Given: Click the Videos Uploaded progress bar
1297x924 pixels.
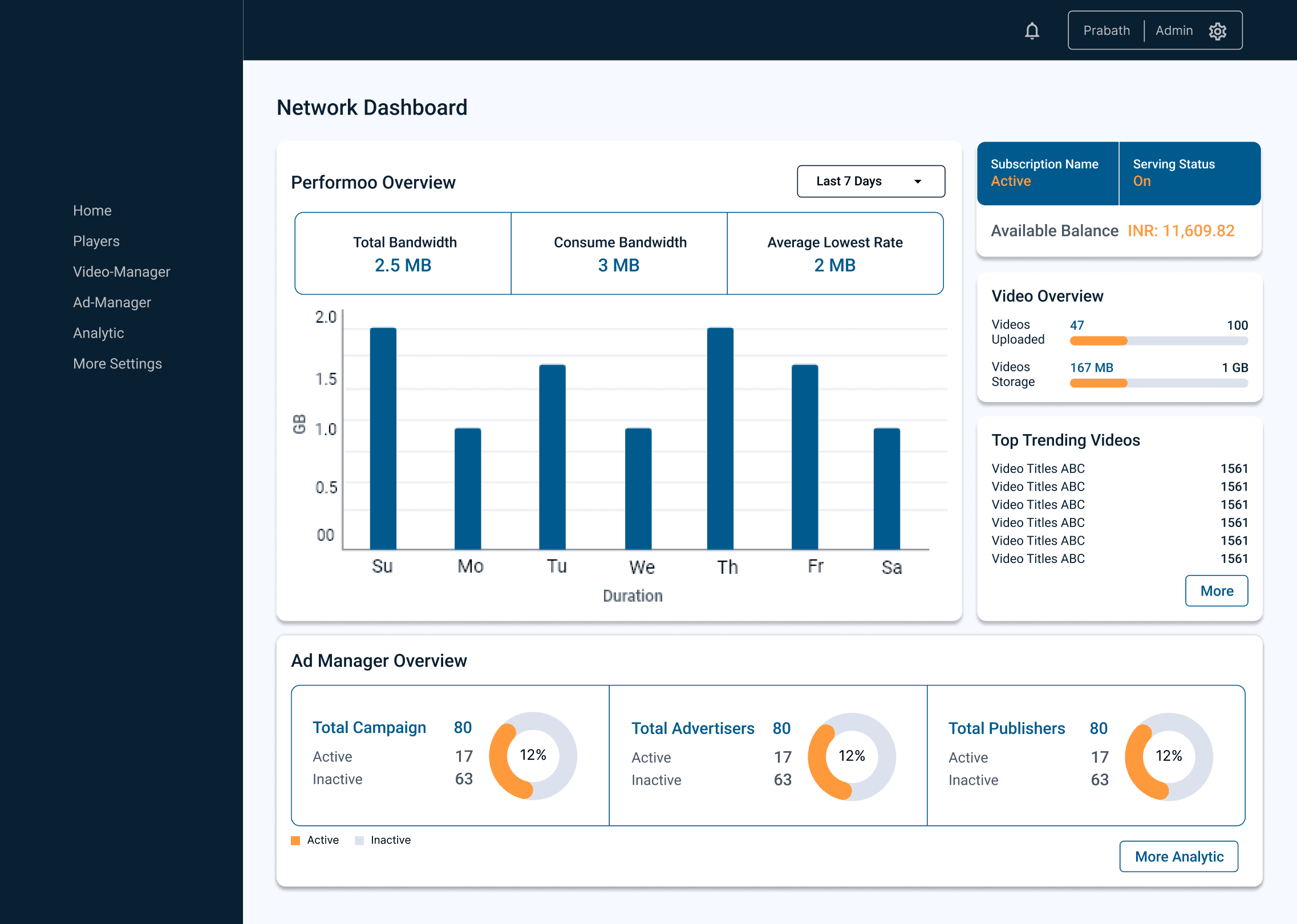Looking at the screenshot, I should [x=1158, y=341].
